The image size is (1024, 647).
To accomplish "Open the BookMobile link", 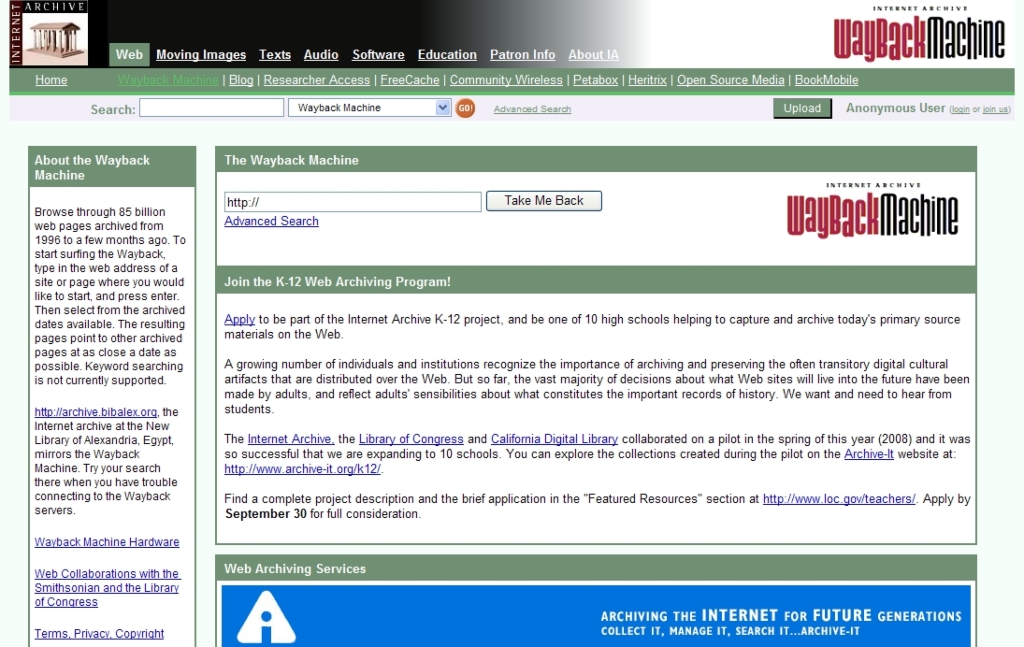I will [826, 80].
